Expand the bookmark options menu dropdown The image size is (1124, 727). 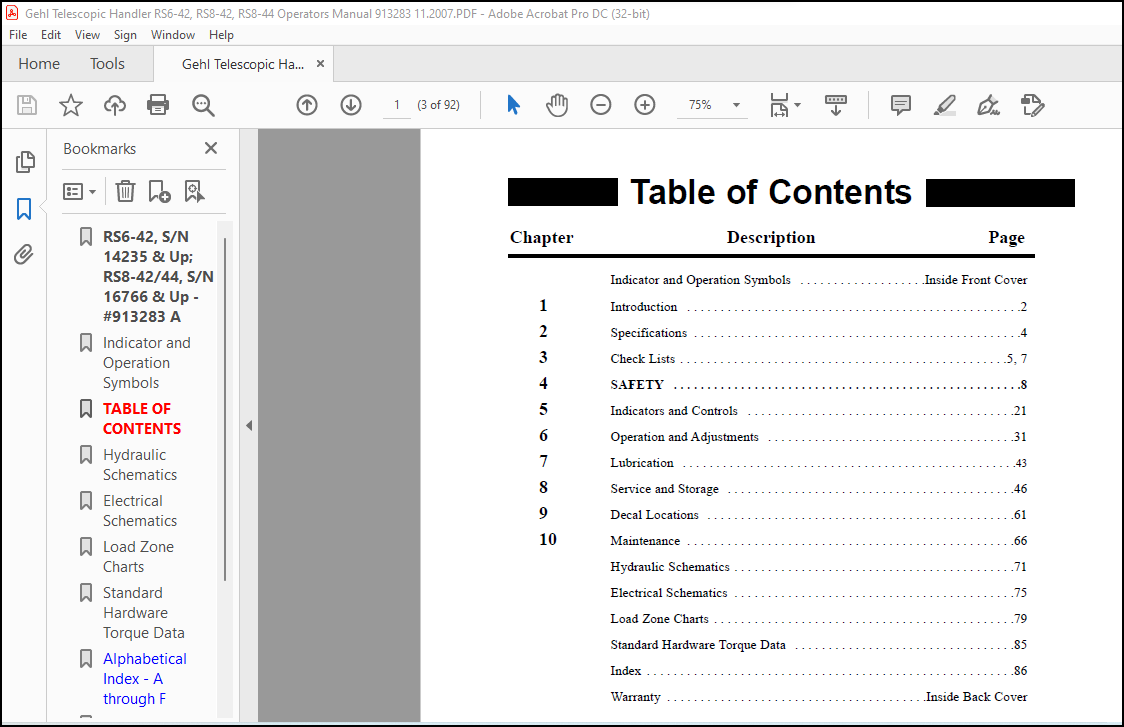pyautogui.click(x=80, y=191)
